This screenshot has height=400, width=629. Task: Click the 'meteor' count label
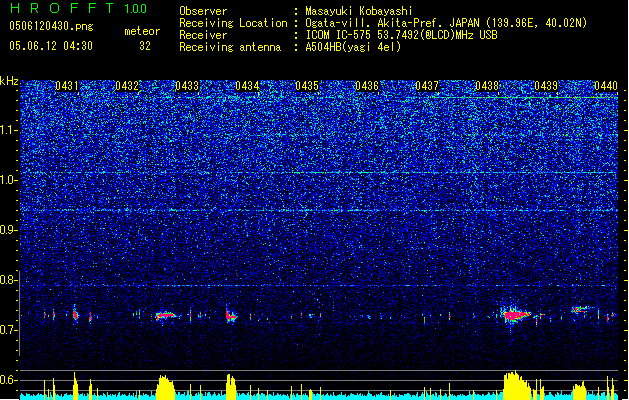pyautogui.click(x=142, y=31)
